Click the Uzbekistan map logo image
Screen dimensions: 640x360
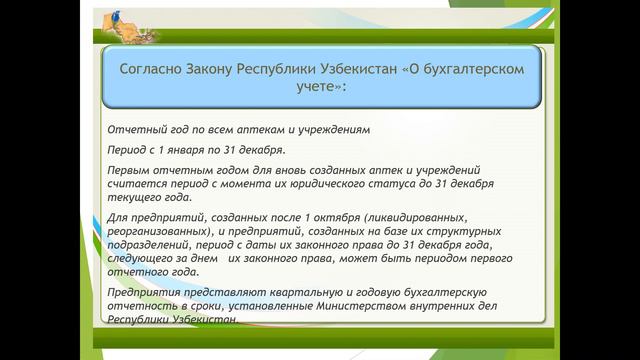click(x=130, y=27)
